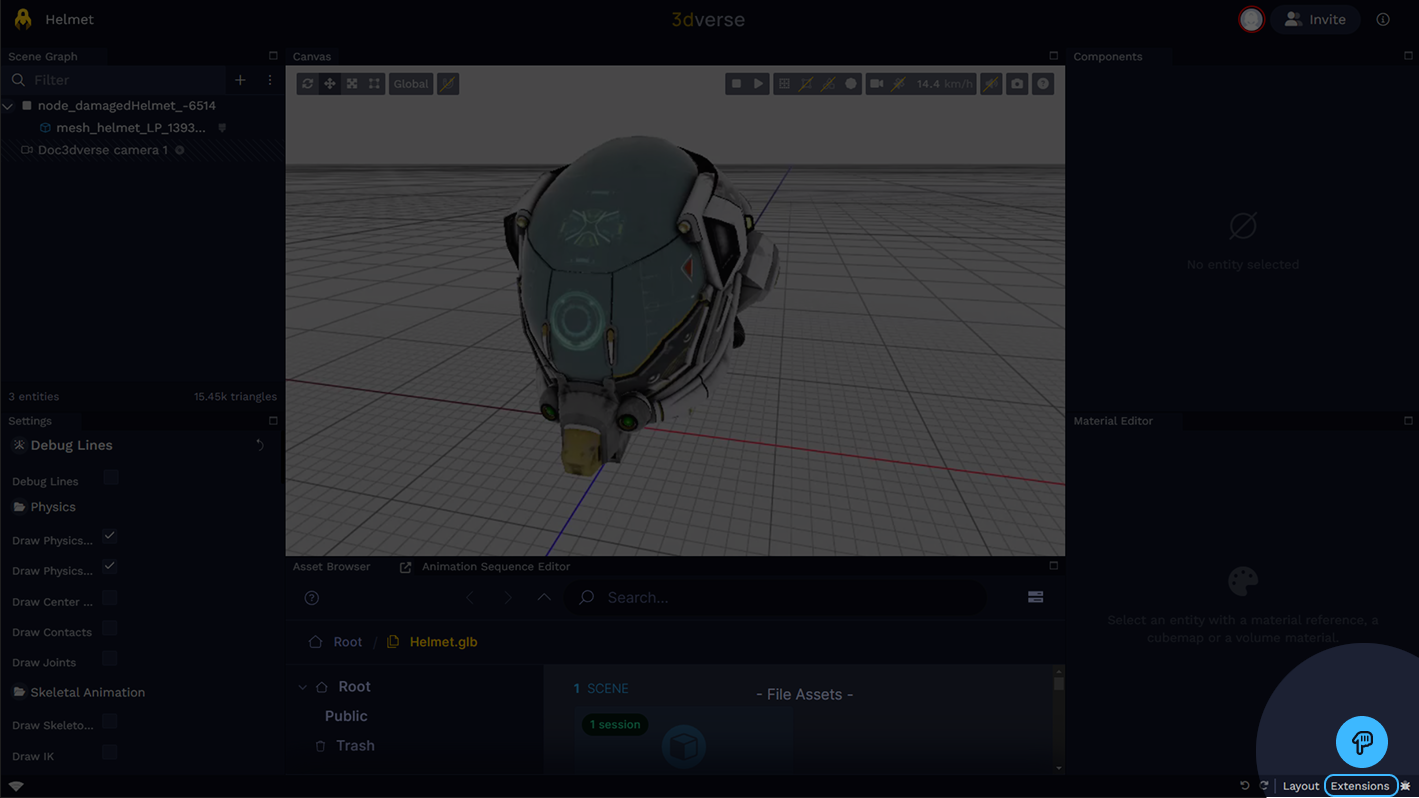Enable the Debug Lines checkbox
The height and width of the screenshot is (798, 1419).
111,478
